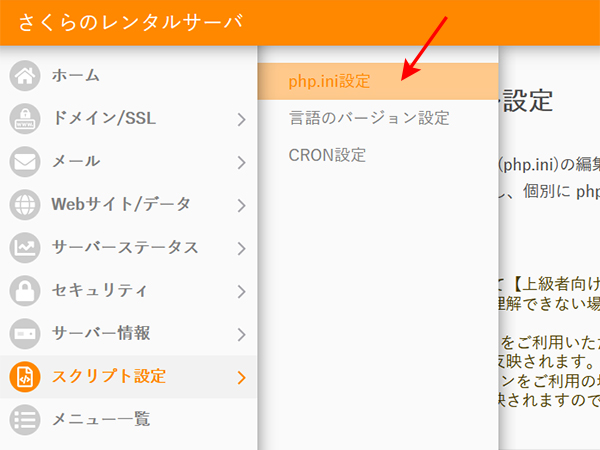
Task: Open メール menu label
Action: (x=76, y=161)
